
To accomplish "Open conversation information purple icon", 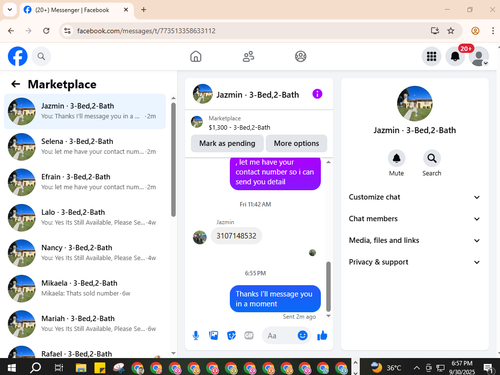I will [317, 94].
